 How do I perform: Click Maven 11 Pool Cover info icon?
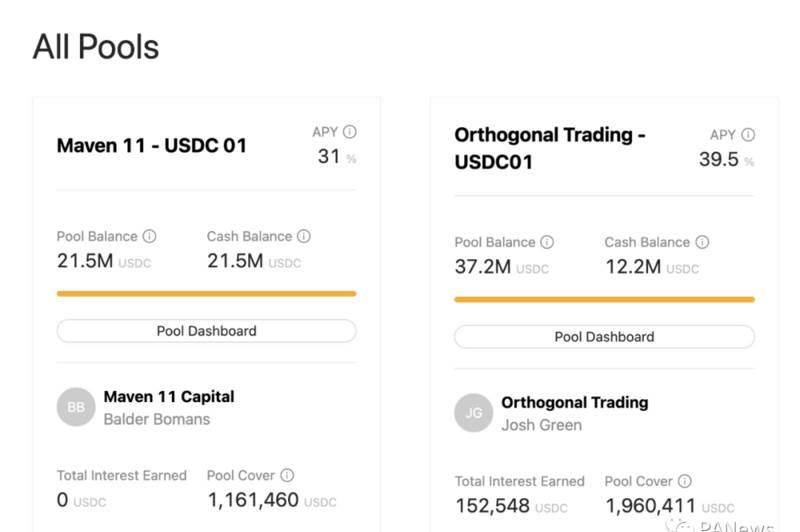287,476
